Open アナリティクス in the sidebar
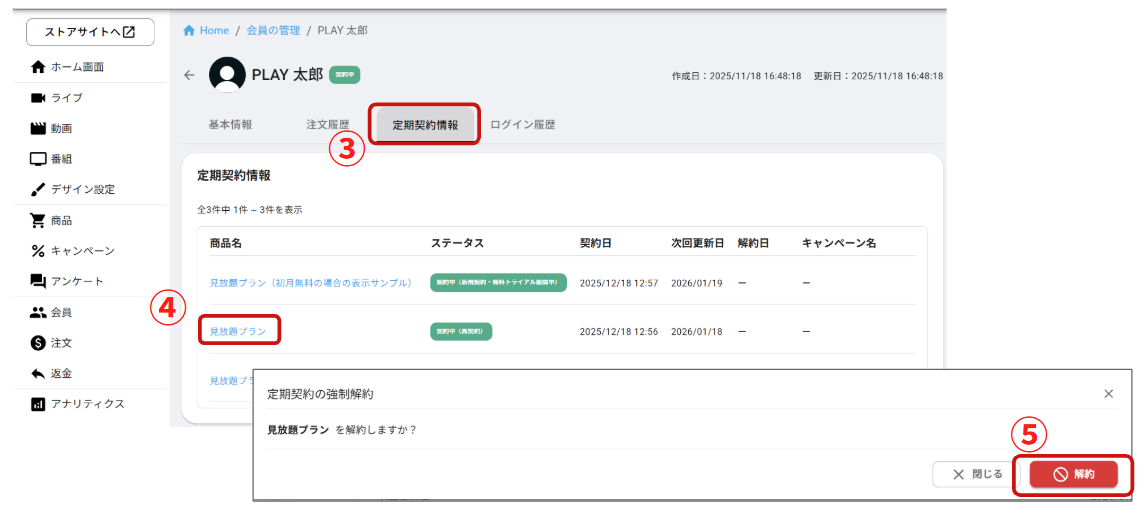This screenshot has height=515, width=1146. click(x=87, y=404)
